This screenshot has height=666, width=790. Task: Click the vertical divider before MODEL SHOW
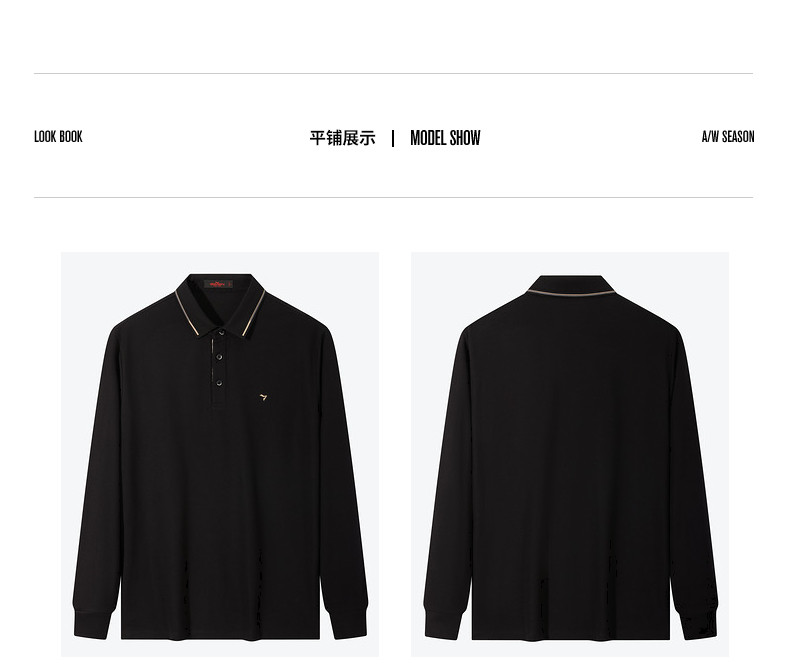[393, 139]
